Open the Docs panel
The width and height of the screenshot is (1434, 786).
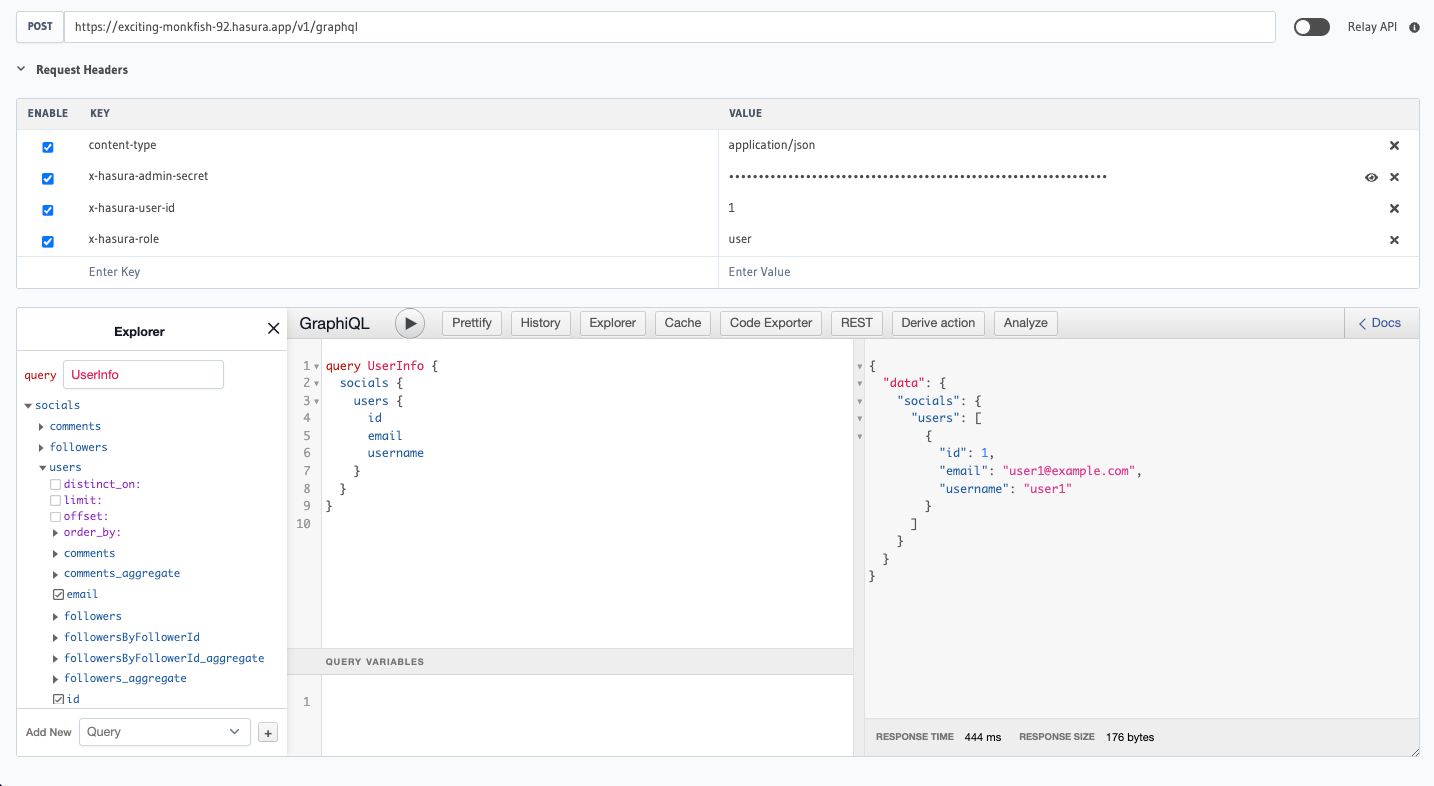click(x=1380, y=322)
